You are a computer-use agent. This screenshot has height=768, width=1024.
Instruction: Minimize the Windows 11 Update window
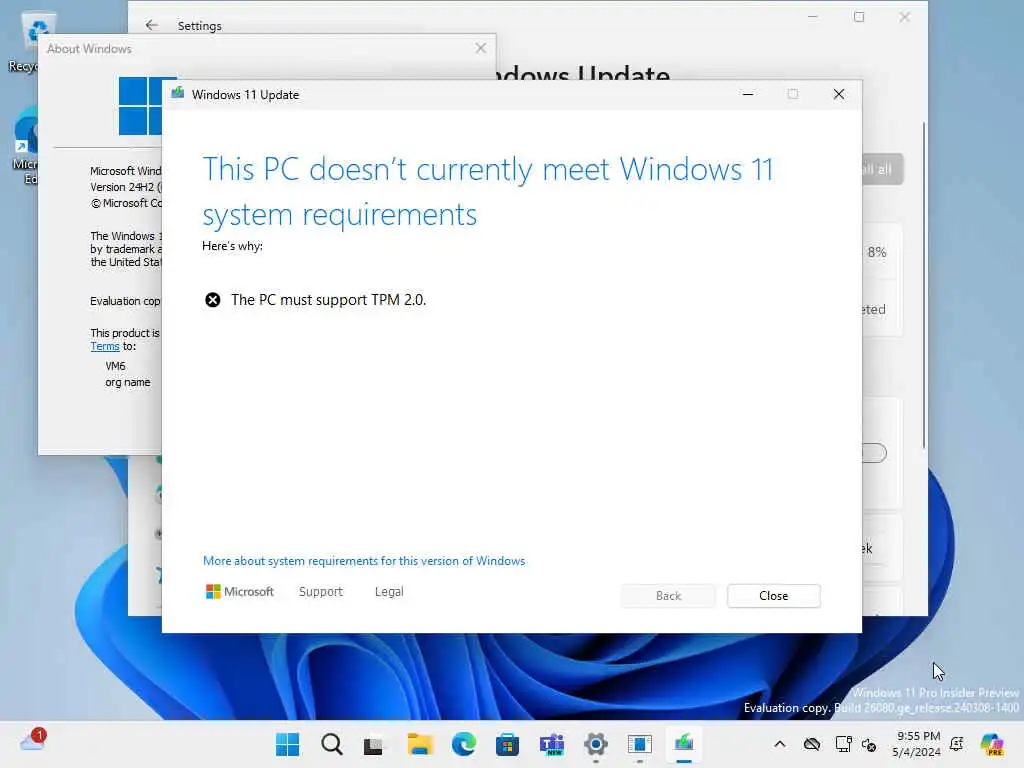click(x=748, y=94)
